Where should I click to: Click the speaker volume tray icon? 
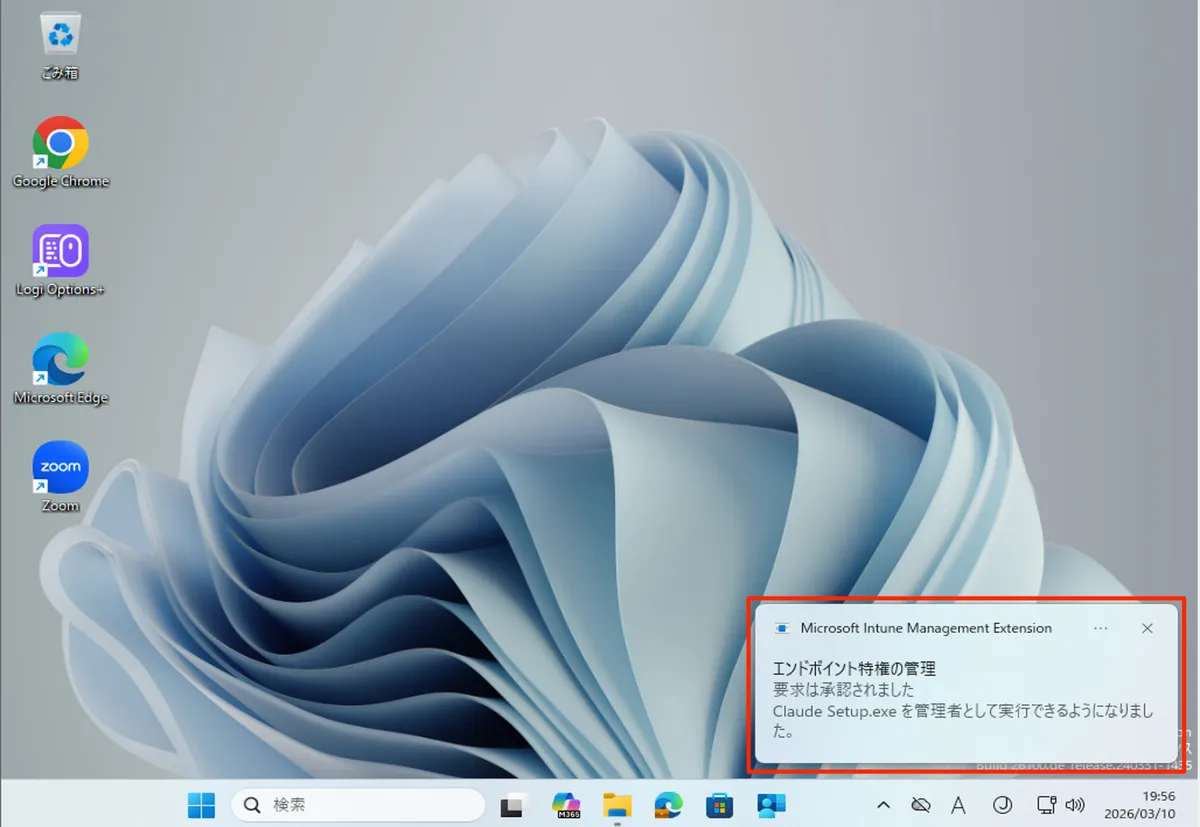1075,805
